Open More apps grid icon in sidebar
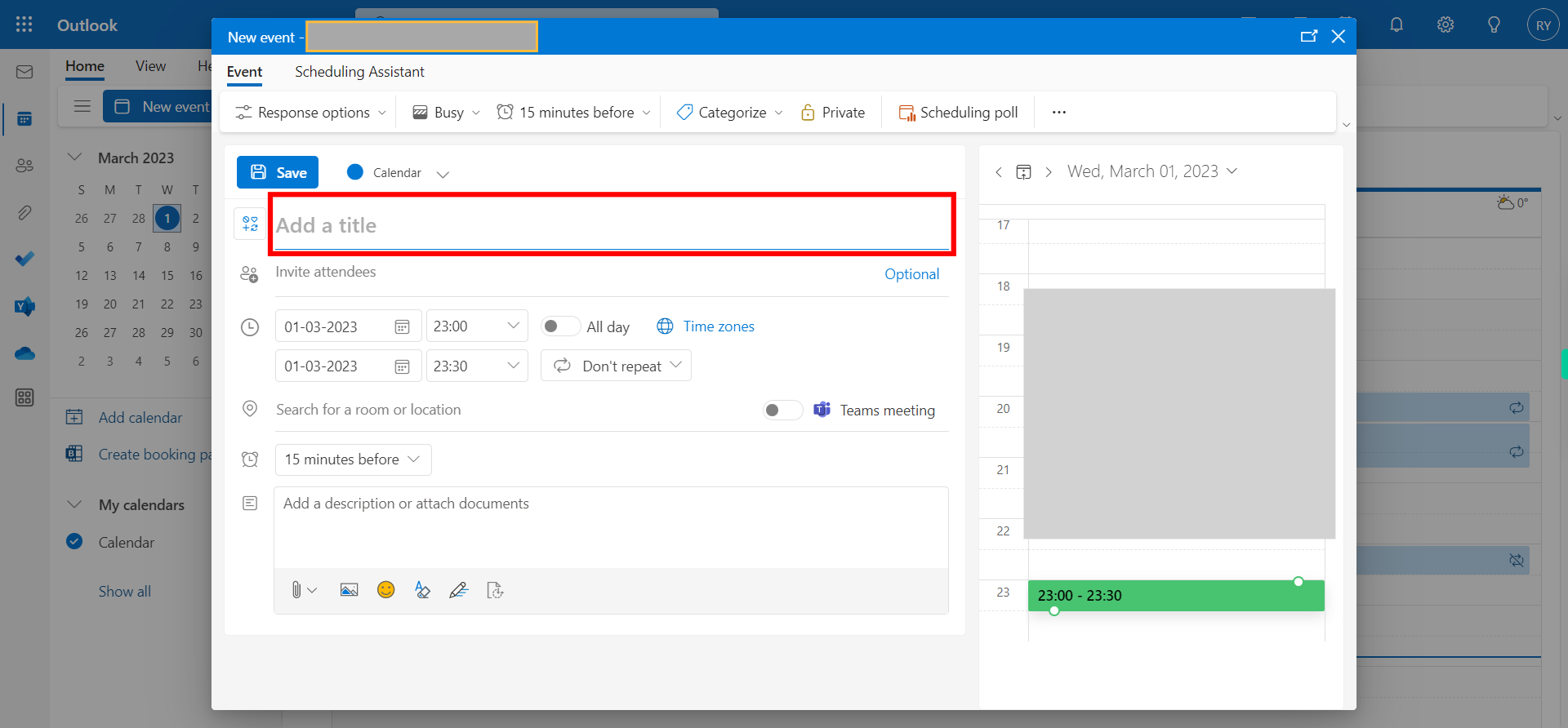 (x=24, y=397)
